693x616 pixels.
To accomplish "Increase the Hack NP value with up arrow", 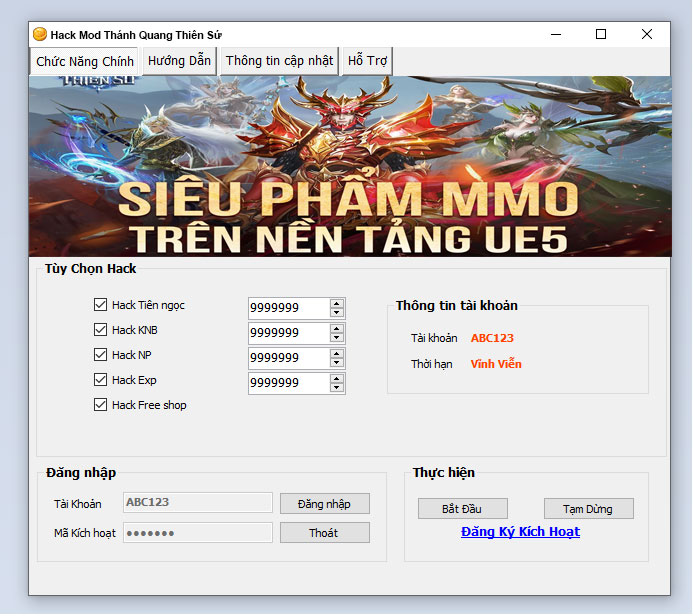I will (x=336, y=354).
